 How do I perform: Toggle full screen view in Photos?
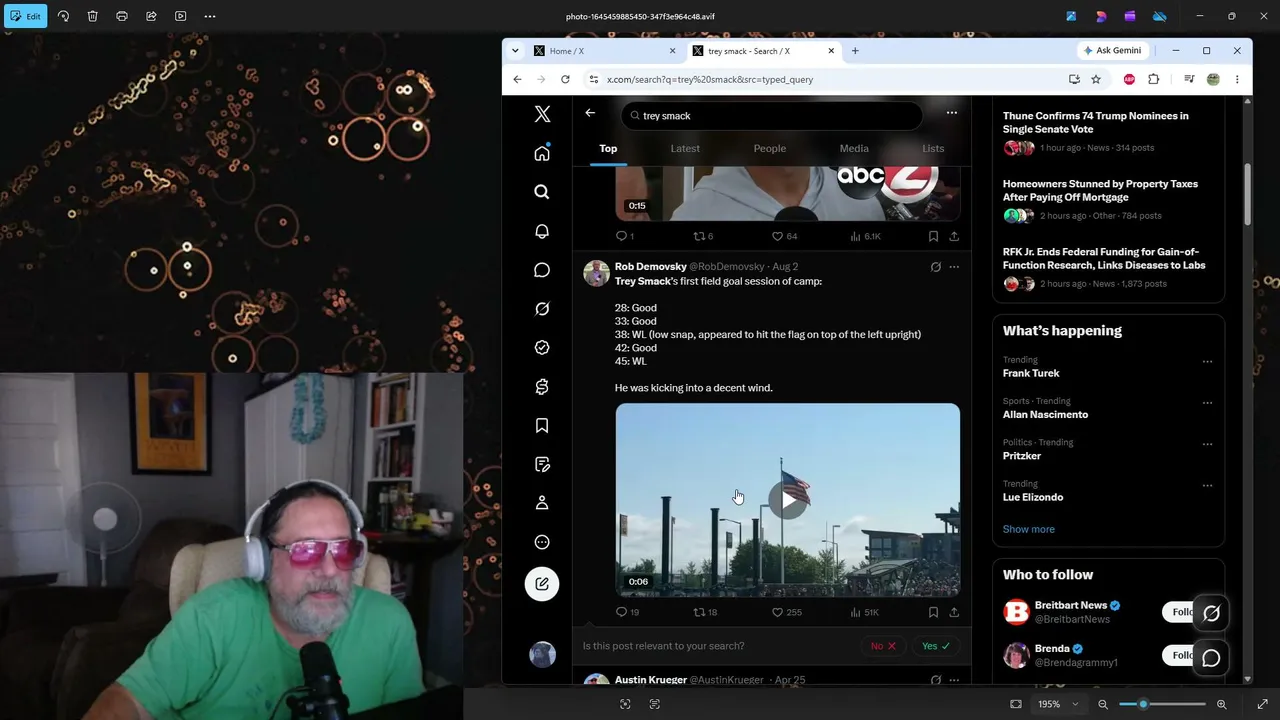pyautogui.click(x=1262, y=704)
